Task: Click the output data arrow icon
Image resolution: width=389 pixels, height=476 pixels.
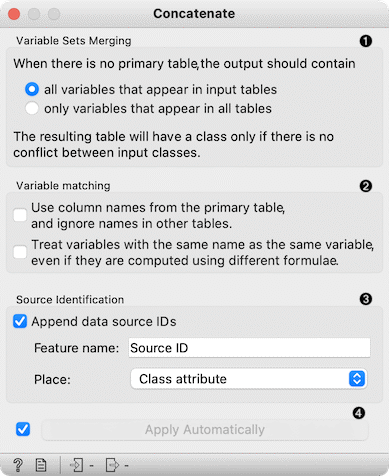Action: tap(112, 465)
